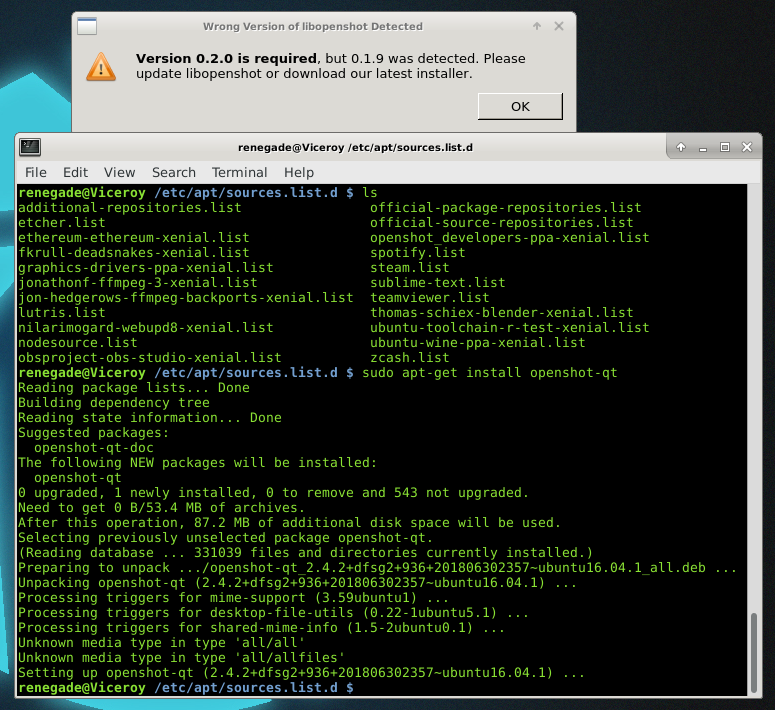Click the dialog's keep-above arrow icon

[537, 26]
